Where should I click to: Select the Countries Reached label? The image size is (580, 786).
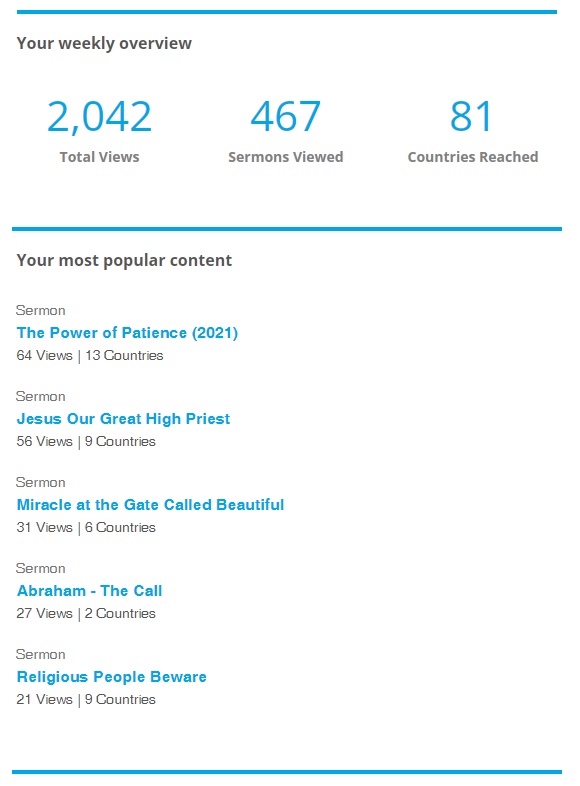[473, 157]
